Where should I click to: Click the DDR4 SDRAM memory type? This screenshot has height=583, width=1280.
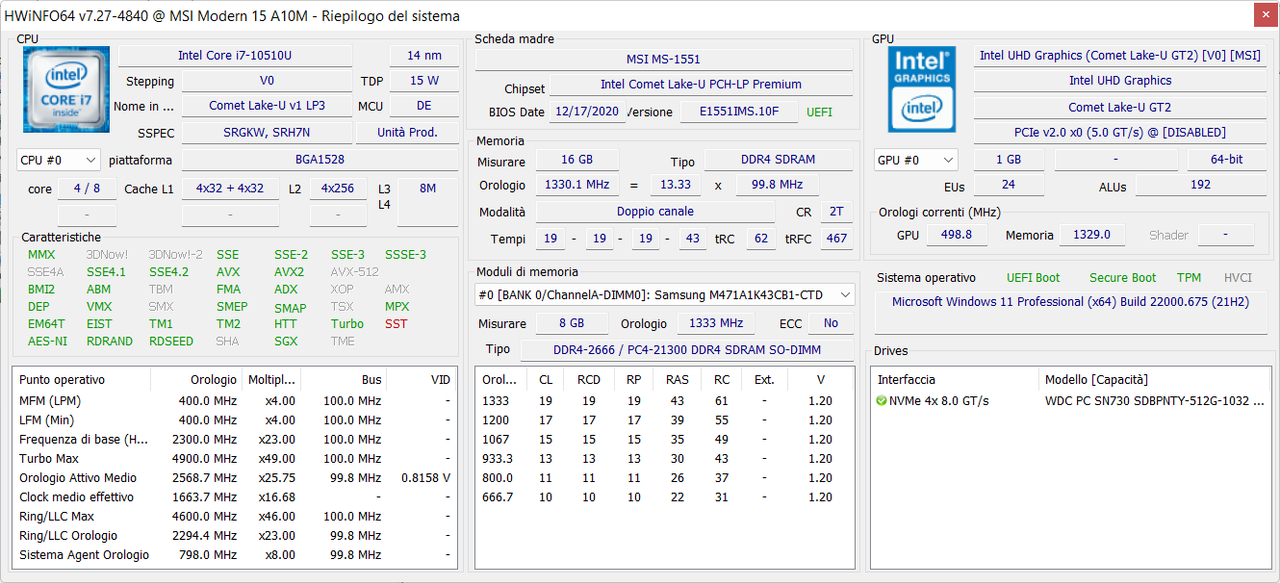[x=779, y=160]
